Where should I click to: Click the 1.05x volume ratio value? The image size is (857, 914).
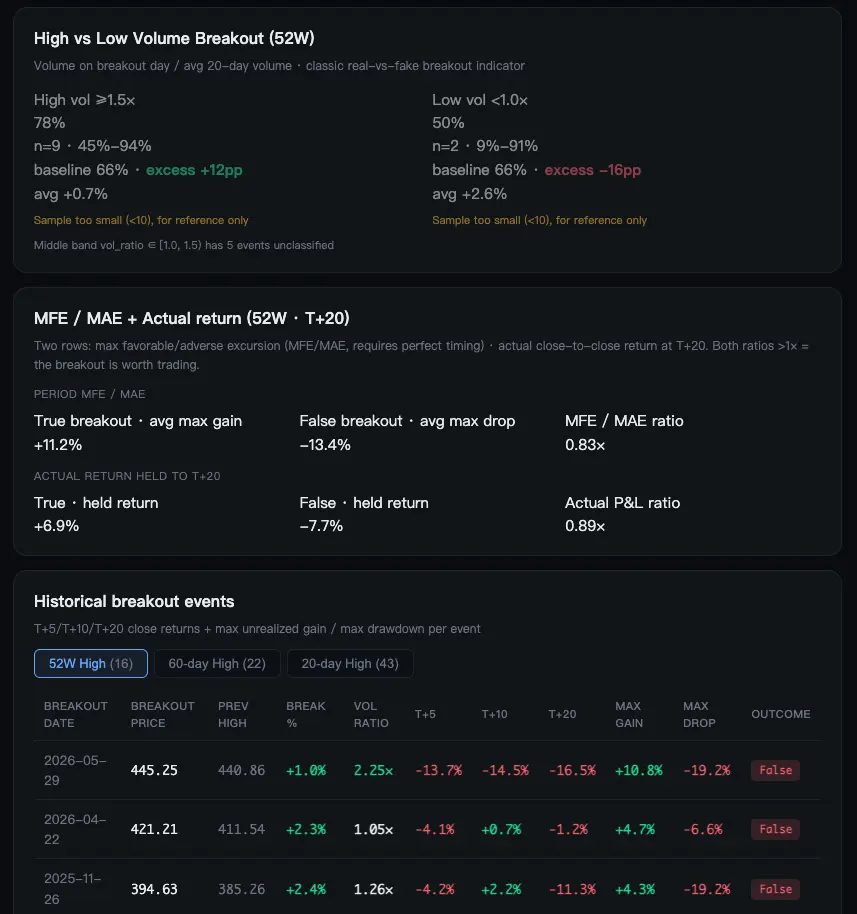(373, 829)
